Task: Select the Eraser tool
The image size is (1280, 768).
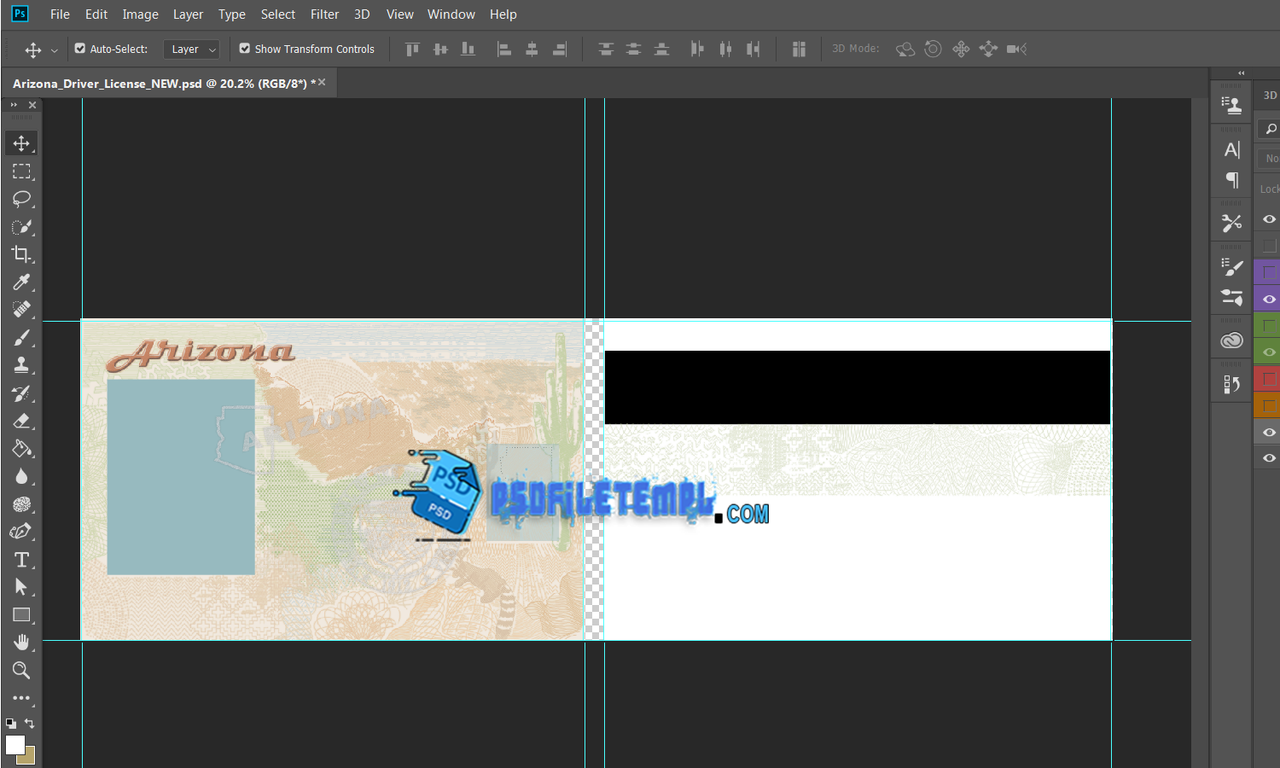Action: 21,421
